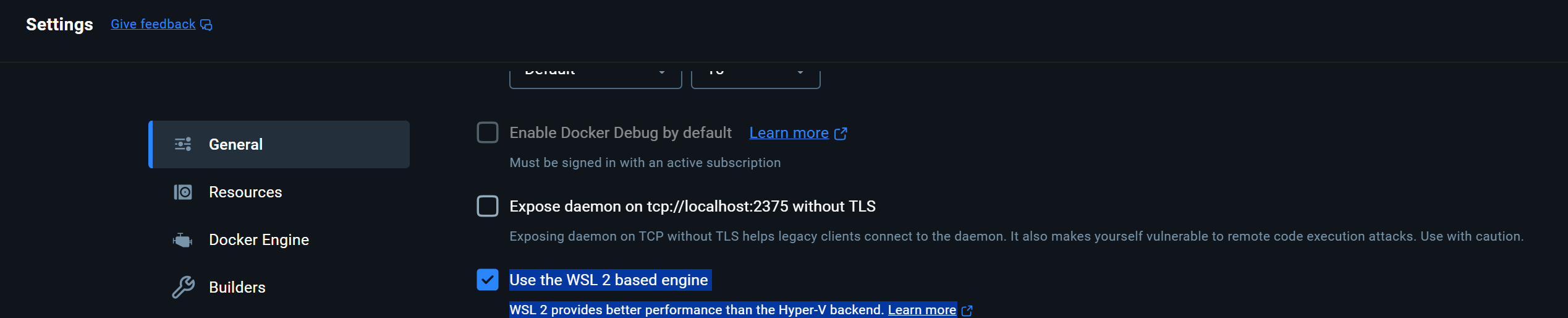
Task: Follow Learn more link for Docker Debug
Action: pos(789,133)
